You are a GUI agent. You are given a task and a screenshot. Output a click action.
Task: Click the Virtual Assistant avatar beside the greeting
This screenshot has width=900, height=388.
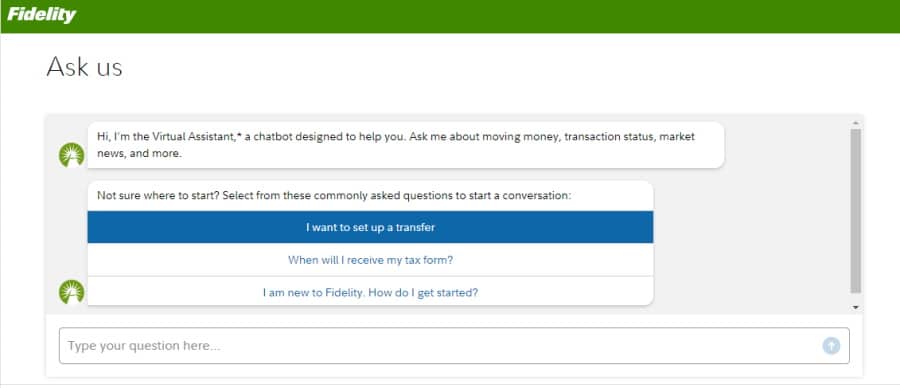click(72, 155)
